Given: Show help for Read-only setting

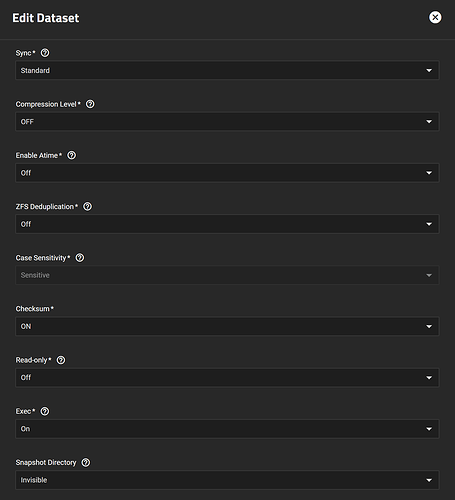Looking at the screenshot, I should tap(61, 360).
